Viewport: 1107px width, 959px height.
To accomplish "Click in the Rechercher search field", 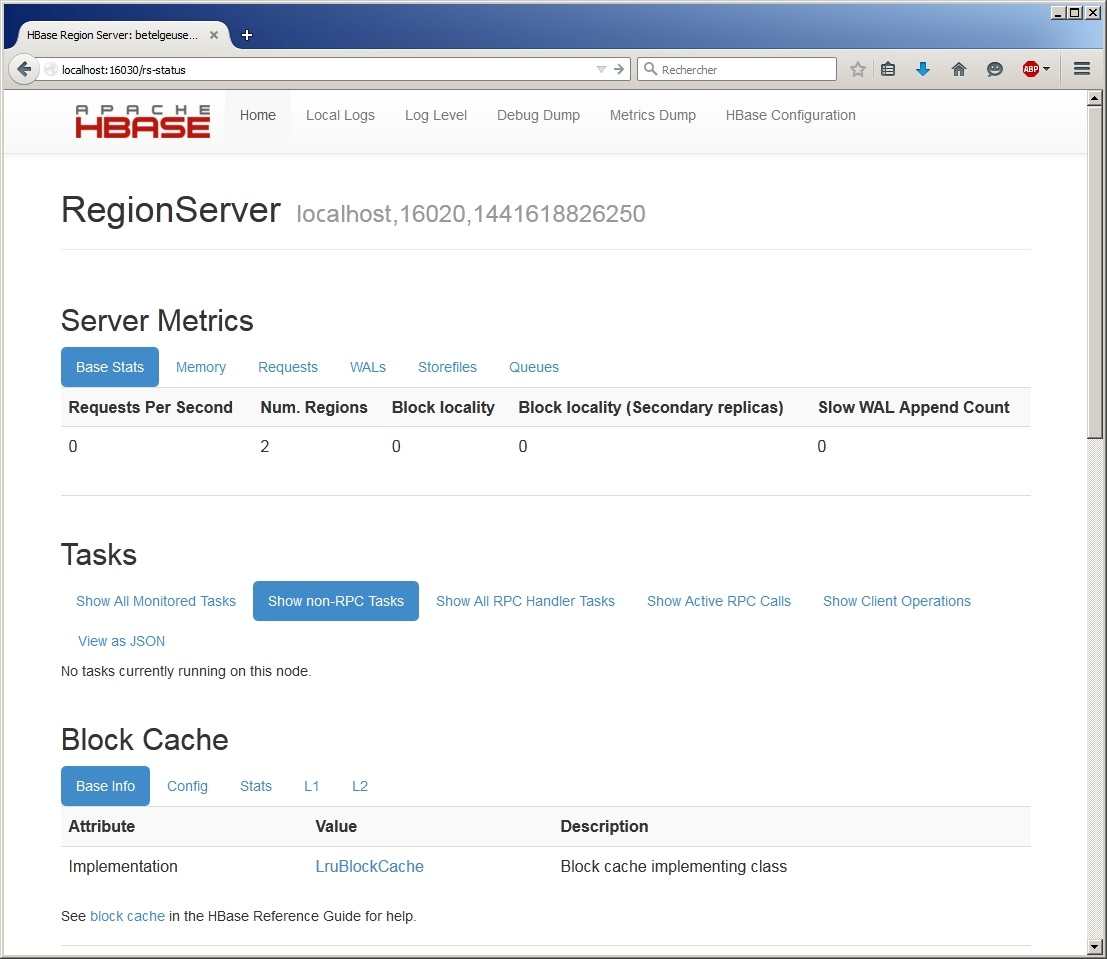I will coord(745,69).
